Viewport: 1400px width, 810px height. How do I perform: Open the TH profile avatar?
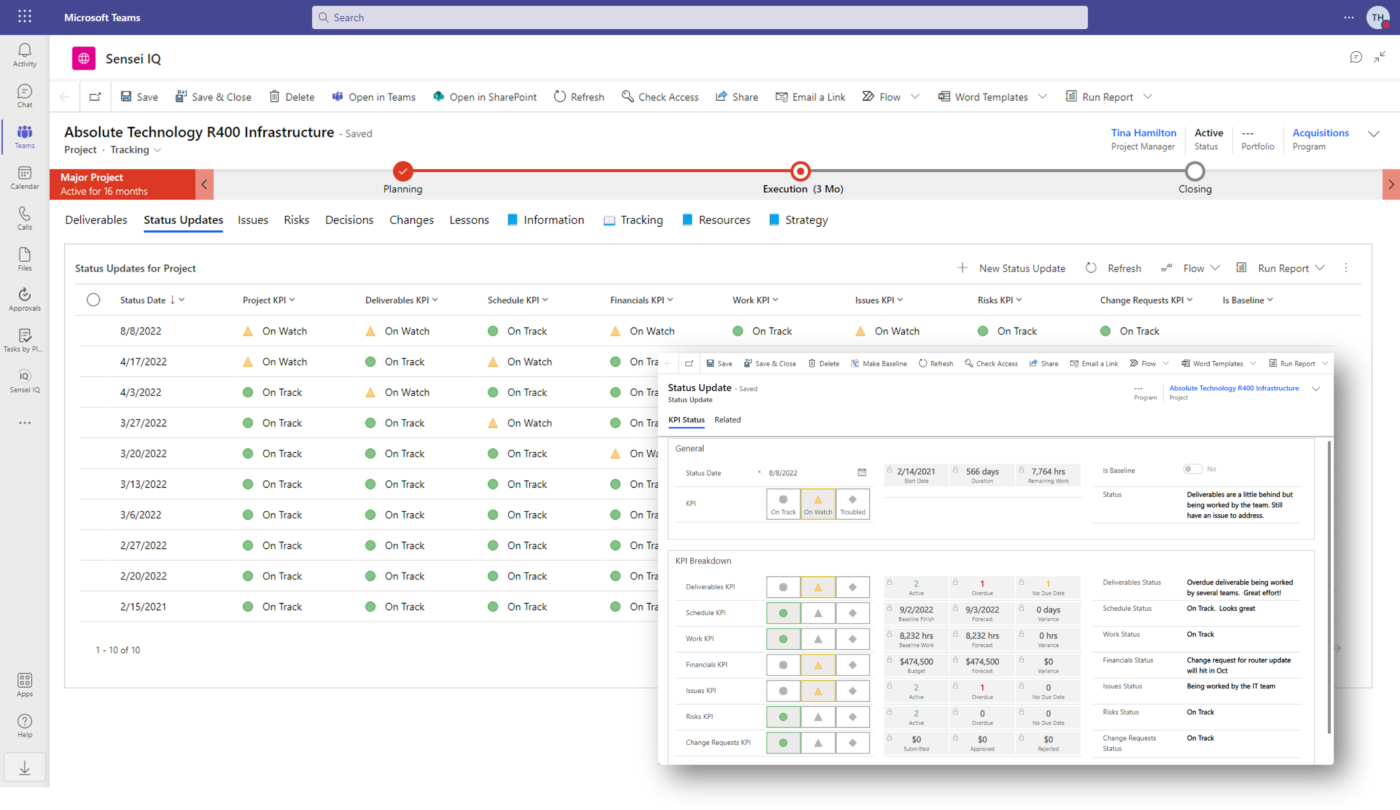point(1378,18)
